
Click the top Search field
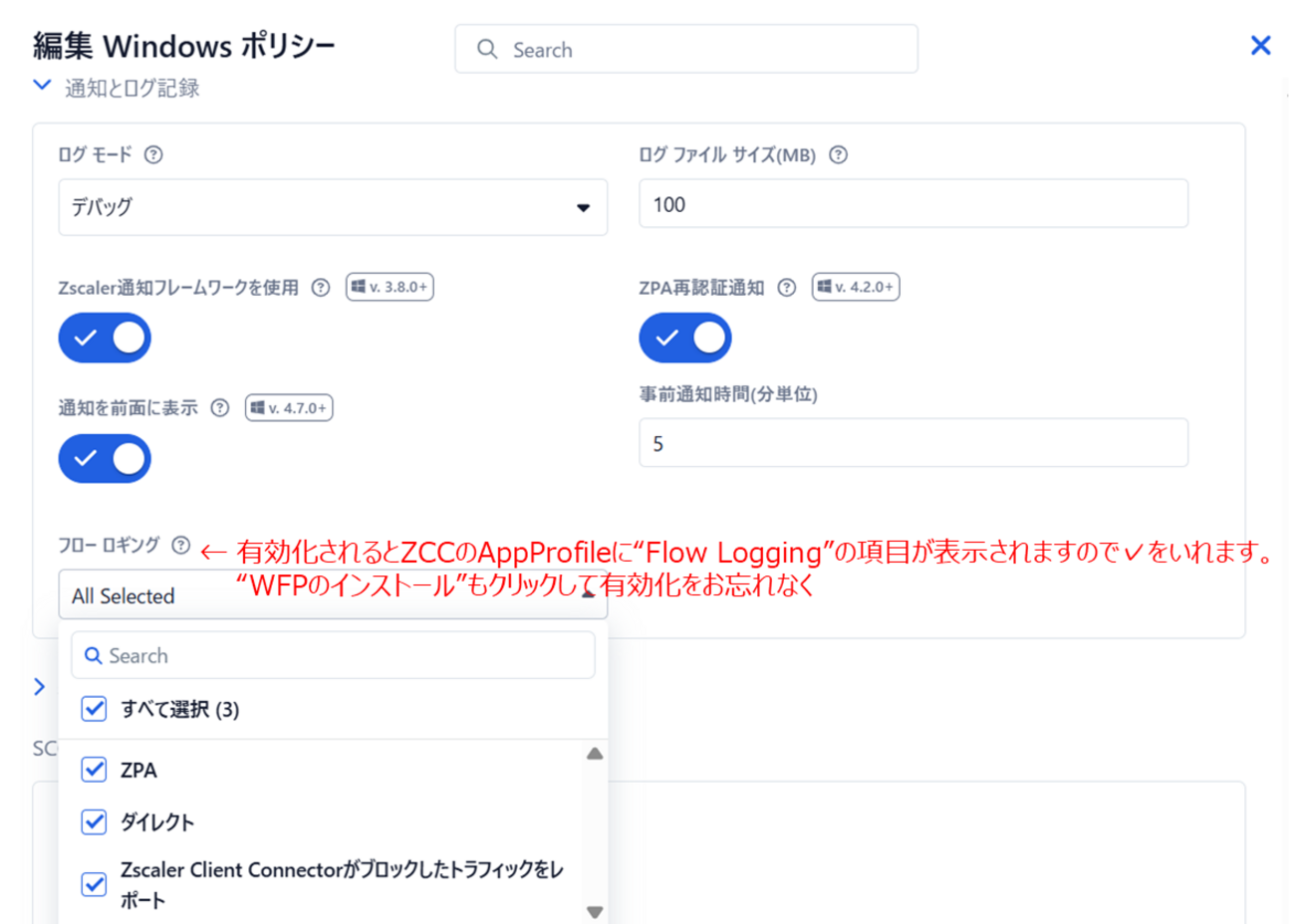click(x=686, y=49)
